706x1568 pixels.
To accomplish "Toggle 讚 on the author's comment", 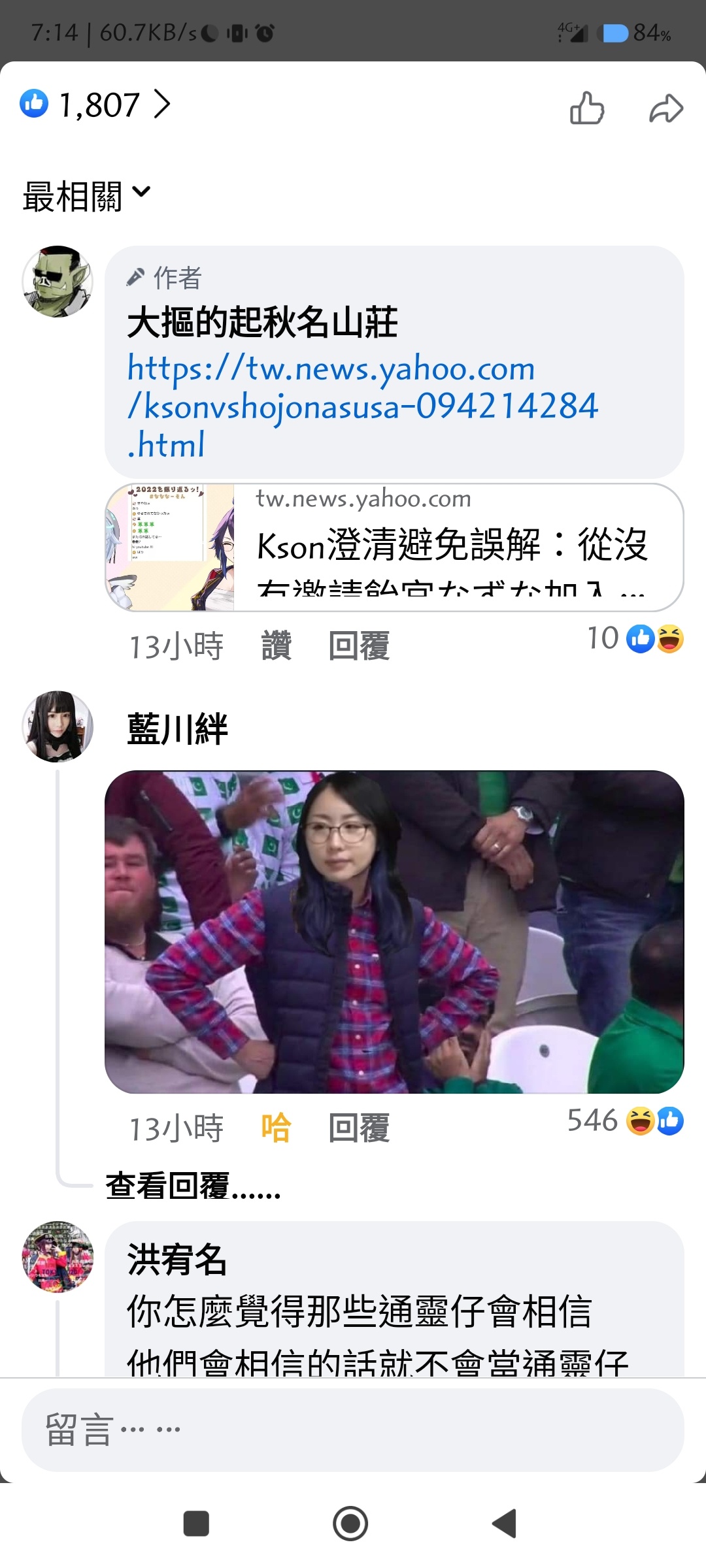I will point(277,646).
